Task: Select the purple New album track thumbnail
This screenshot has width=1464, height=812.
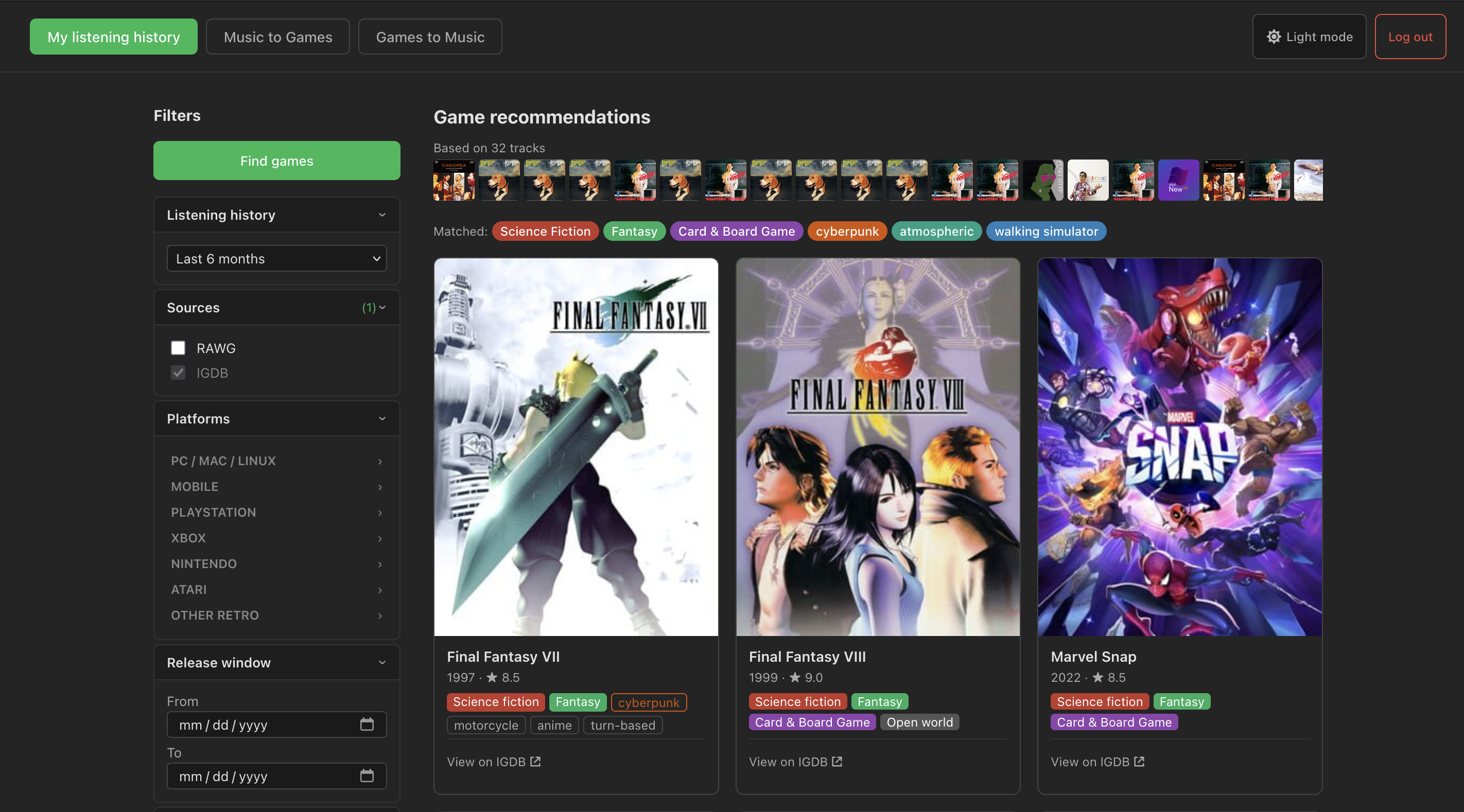Action: (1179, 180)
